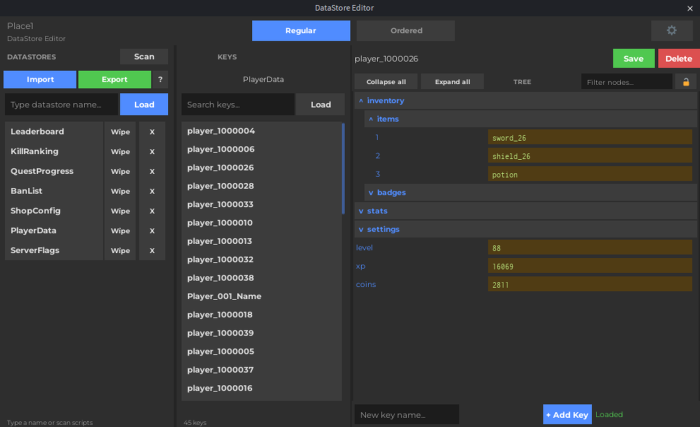The image size is (700, 427).
Task: Switch to the Regular tab
Action: (x=301, y=30)
